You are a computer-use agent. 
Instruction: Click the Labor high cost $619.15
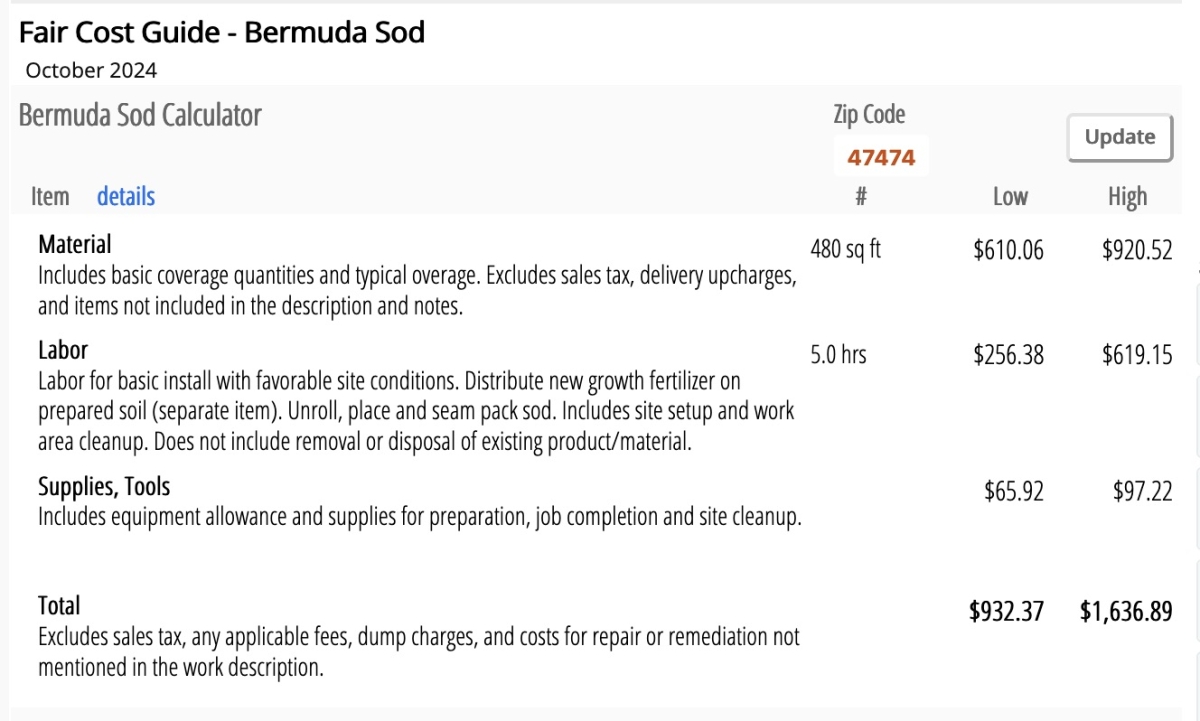(1137, 355)
